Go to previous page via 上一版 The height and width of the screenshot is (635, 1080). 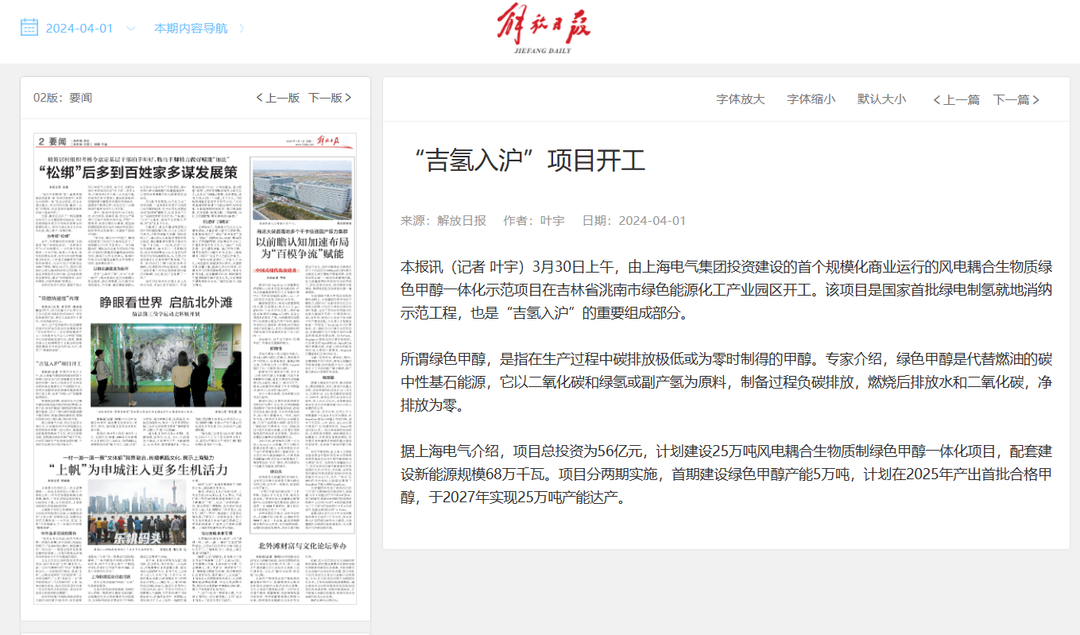coord(278,98)
